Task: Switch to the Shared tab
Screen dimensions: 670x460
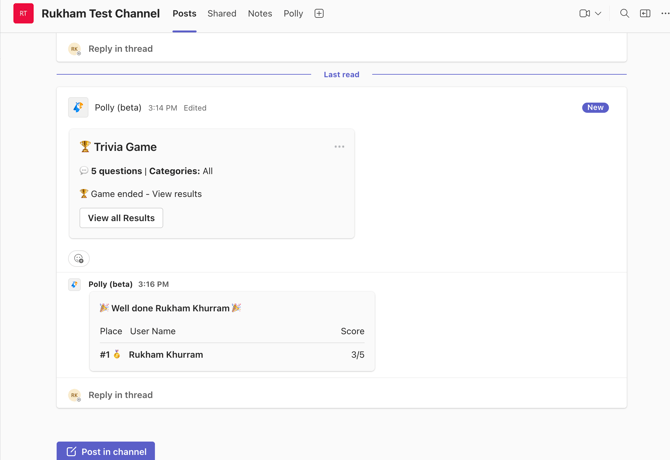Action: [x=222, y=14]
